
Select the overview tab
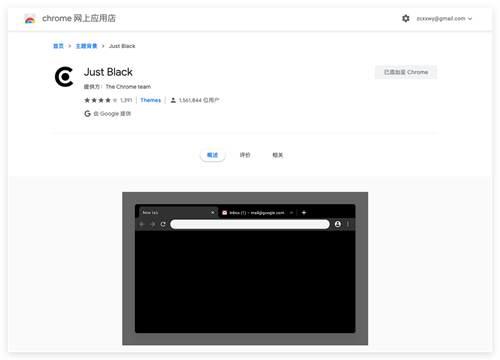click(x=212, y=155)
